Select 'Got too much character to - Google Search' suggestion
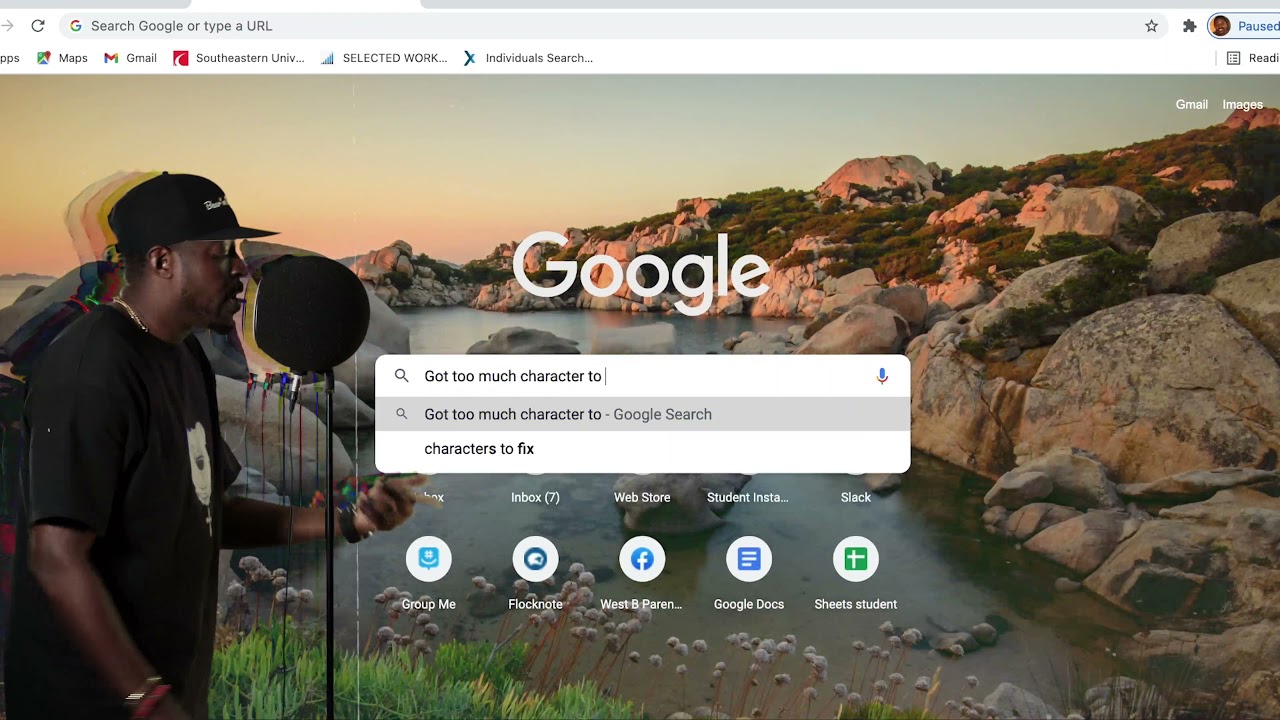This screenshot has height=720, width=1280. point(642,414)
